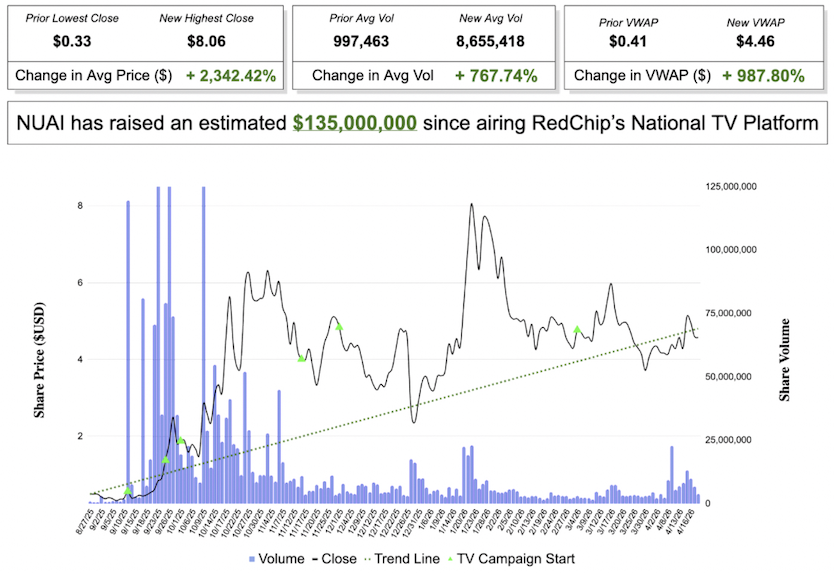Click the + 767.74% change figure
This screenshot has height=573, width=834.
pyautogui.click(x=496, y=76)
